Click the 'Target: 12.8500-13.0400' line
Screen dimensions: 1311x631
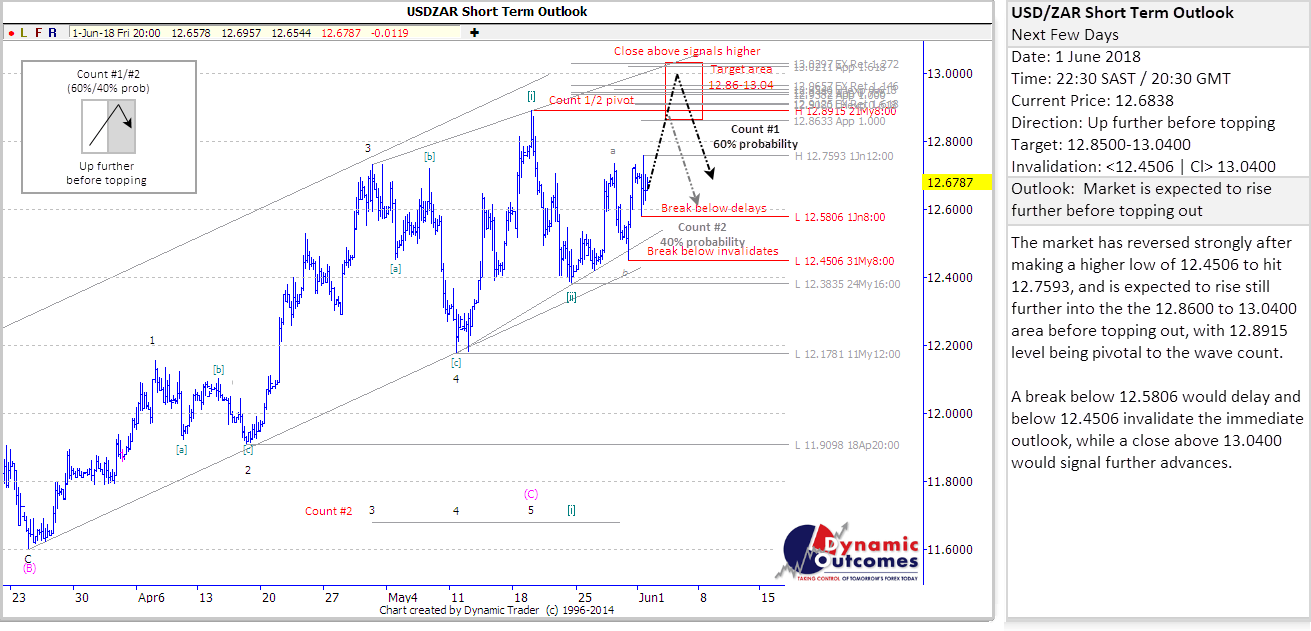(x=1101, y=145)
